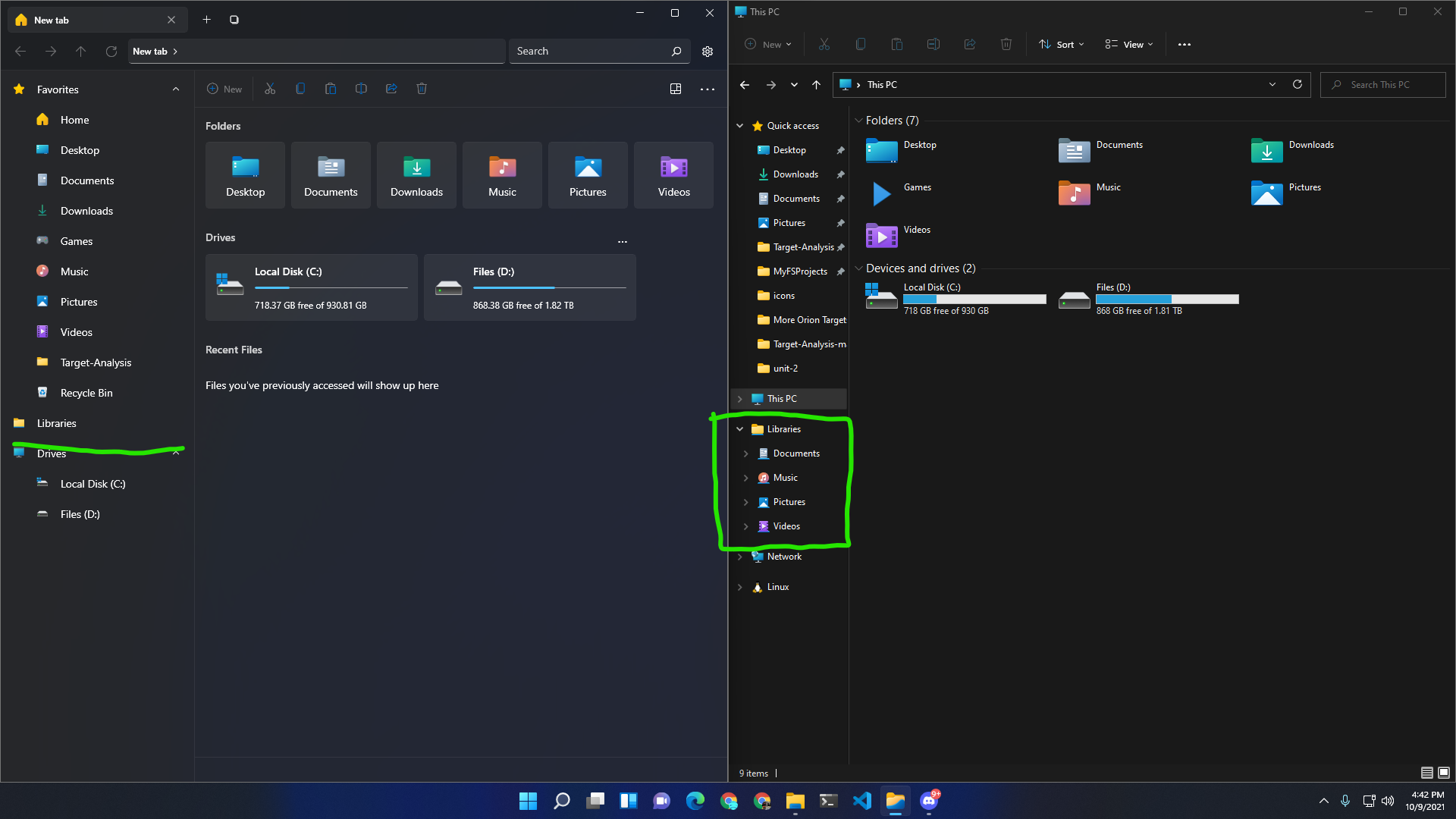Click New button in Files toolbar
This screenshot has height=819, width=1456.
coord(224,89)
